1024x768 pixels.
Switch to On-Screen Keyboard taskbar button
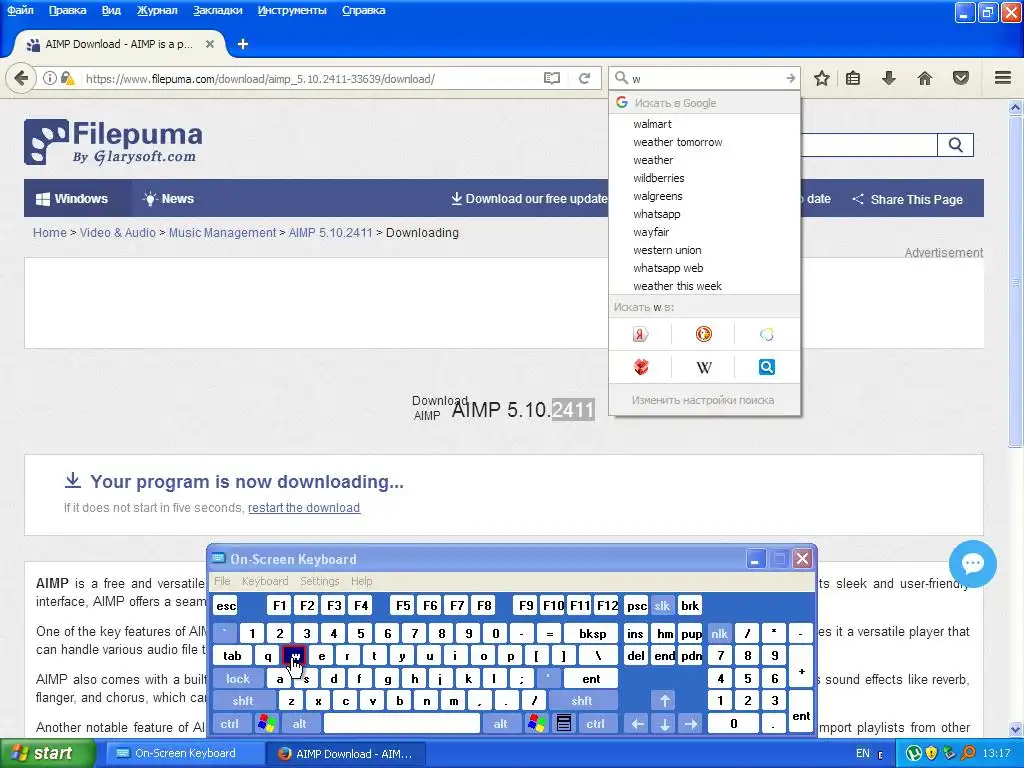pos(184,754)
